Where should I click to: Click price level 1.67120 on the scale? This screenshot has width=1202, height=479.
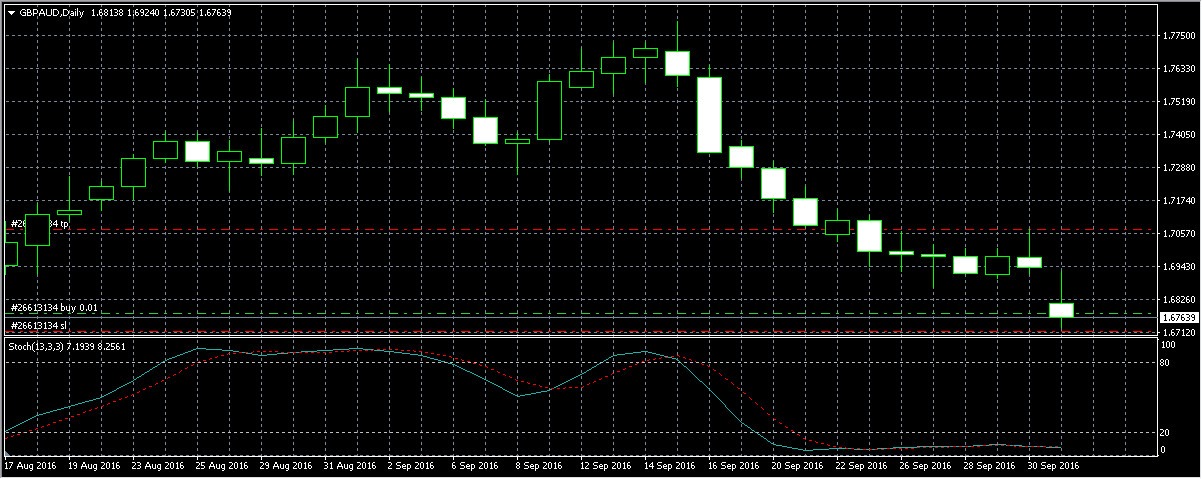click(1178, 332)
